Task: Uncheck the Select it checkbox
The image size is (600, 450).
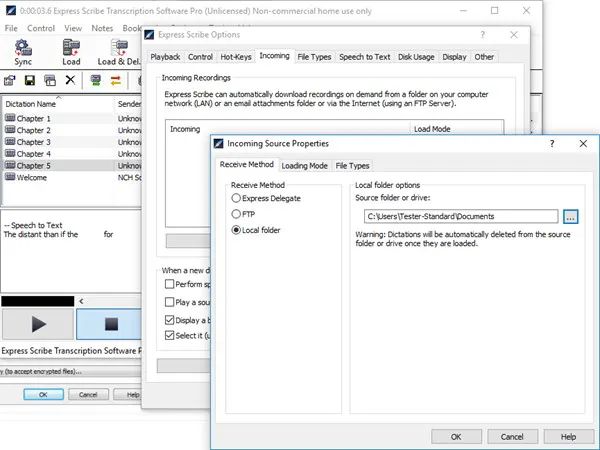Action: point(169,336)
